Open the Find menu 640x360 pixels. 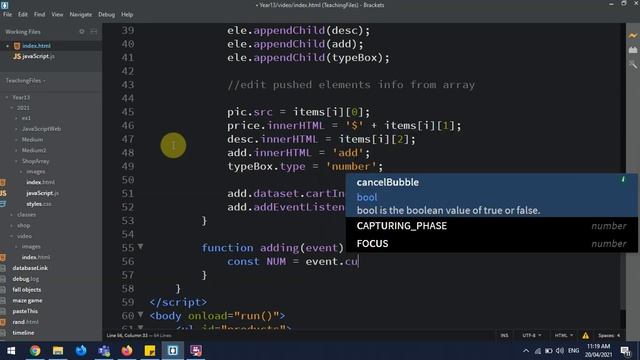[x=40, y=14]
